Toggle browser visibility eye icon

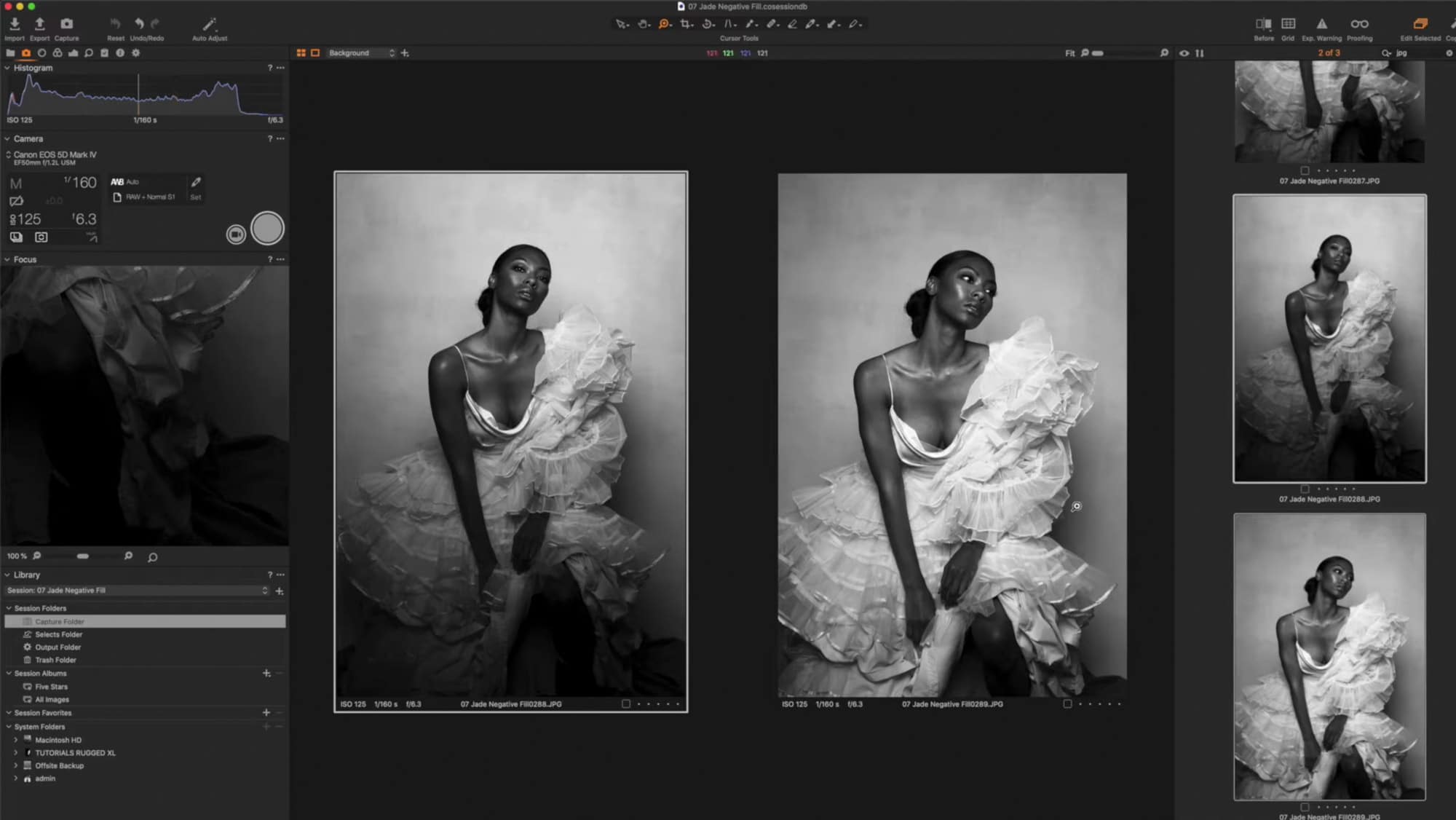click(1184, 53)
